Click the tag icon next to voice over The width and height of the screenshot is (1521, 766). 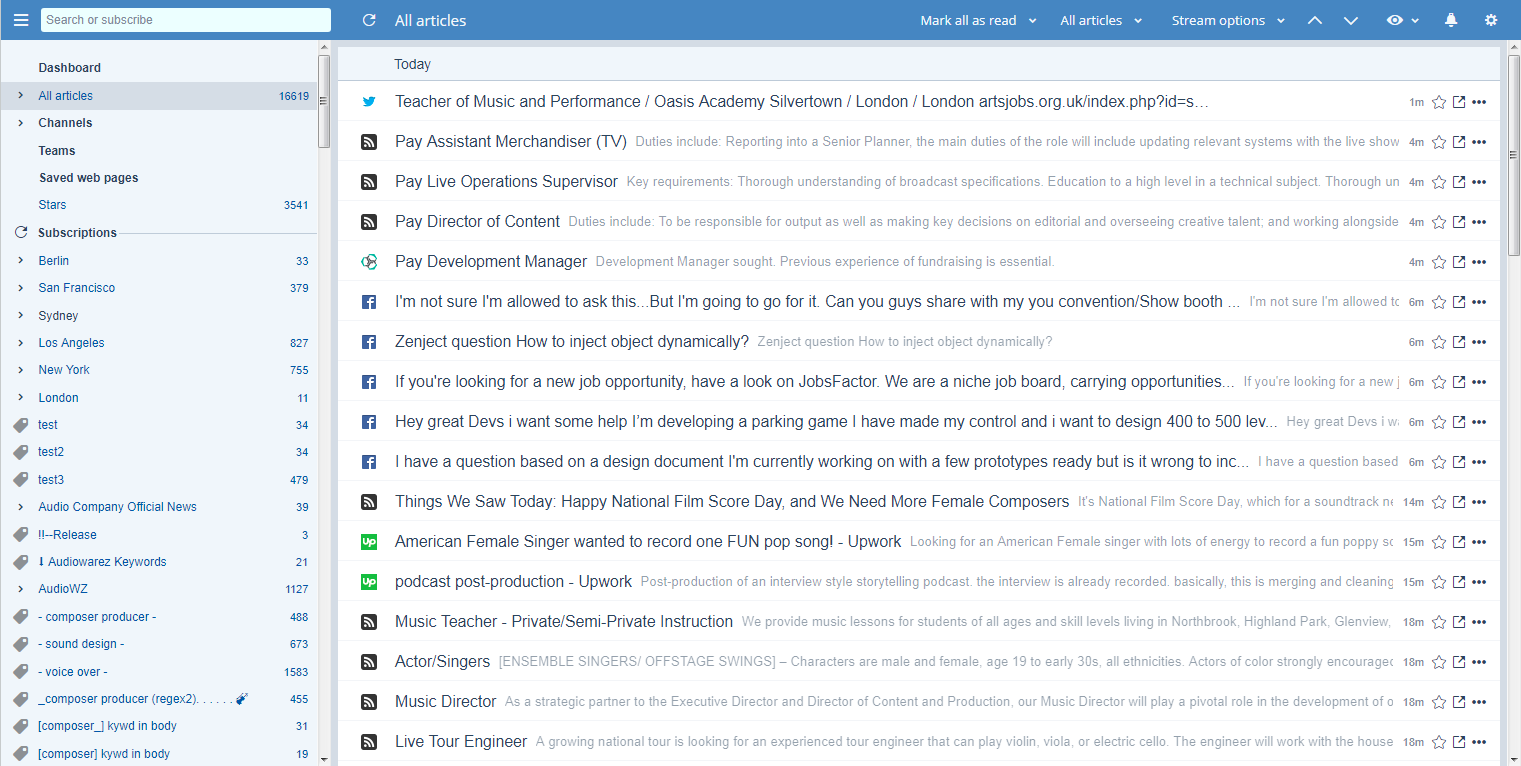click(21, 672)
